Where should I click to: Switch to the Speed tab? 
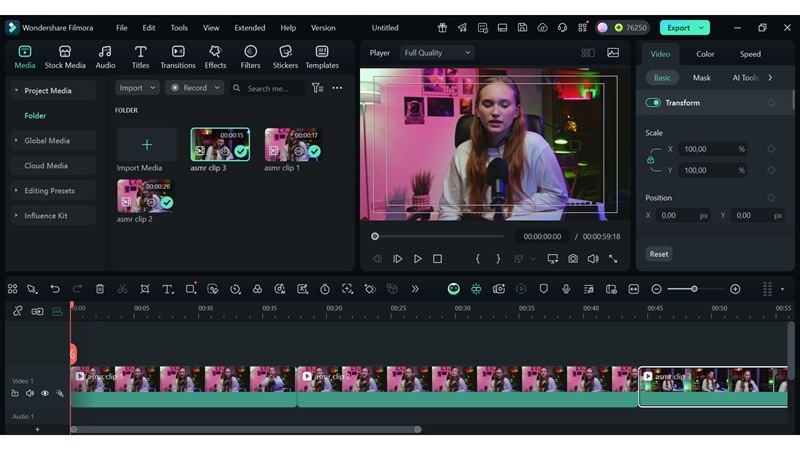pyautogui.click(x=750, y=54)
